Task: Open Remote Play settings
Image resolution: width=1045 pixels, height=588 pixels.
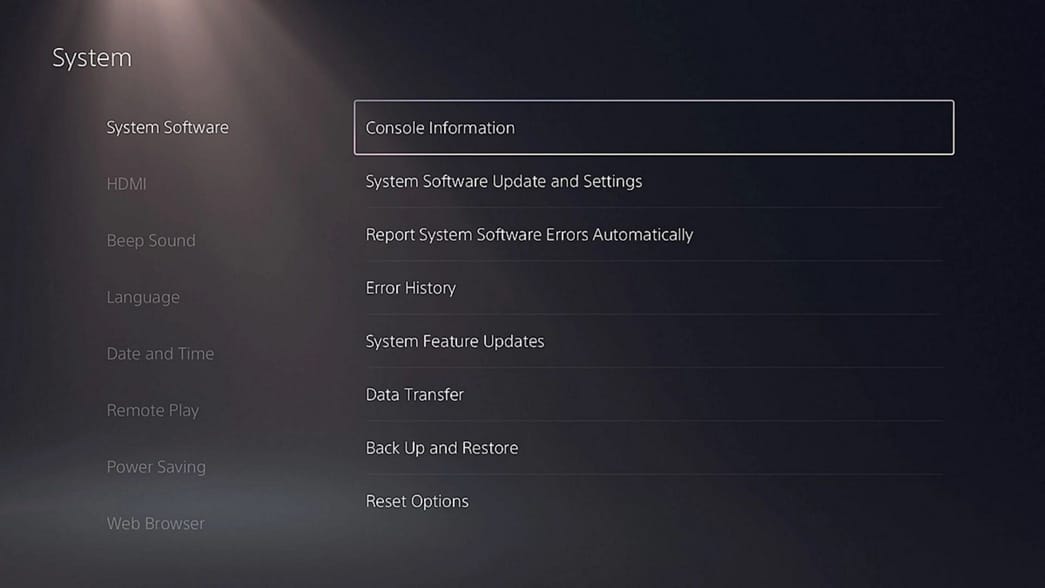Action: point(153,410)
